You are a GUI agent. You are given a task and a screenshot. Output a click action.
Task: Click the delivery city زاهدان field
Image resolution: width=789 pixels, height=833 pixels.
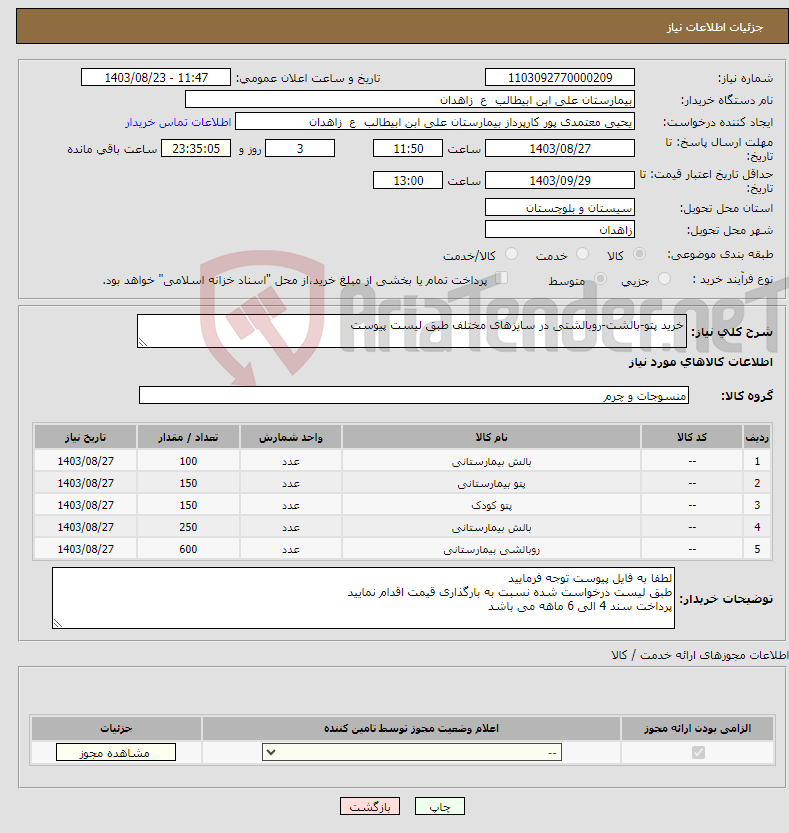(x=560, y=229)
